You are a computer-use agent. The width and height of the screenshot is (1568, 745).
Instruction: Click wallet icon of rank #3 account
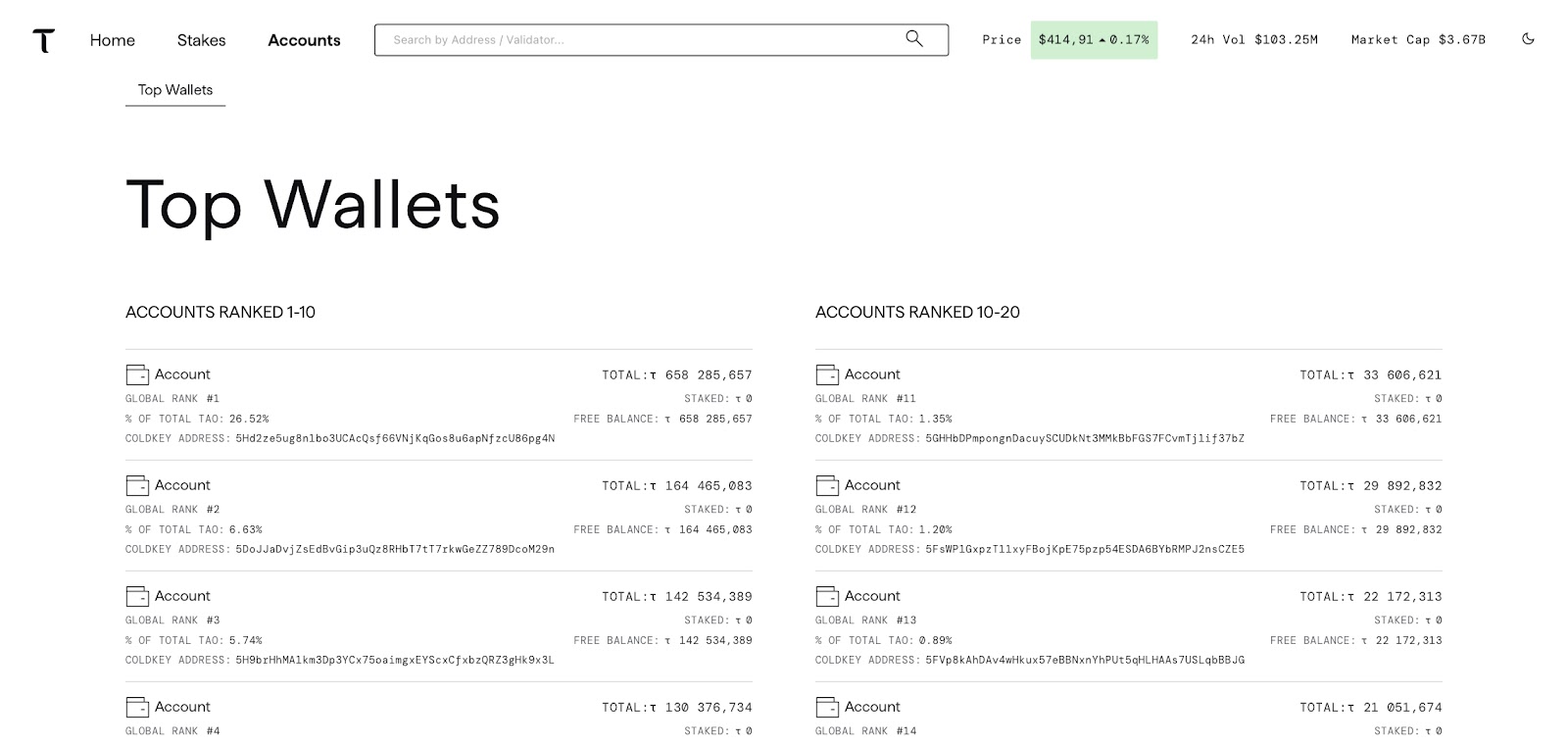click(137, 596)
